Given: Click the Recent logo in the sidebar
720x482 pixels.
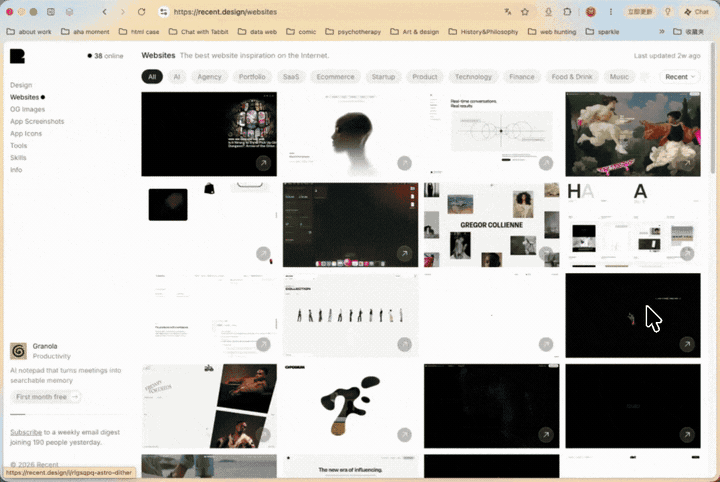Looking at the screenshot, I should [x=17, y=56].
